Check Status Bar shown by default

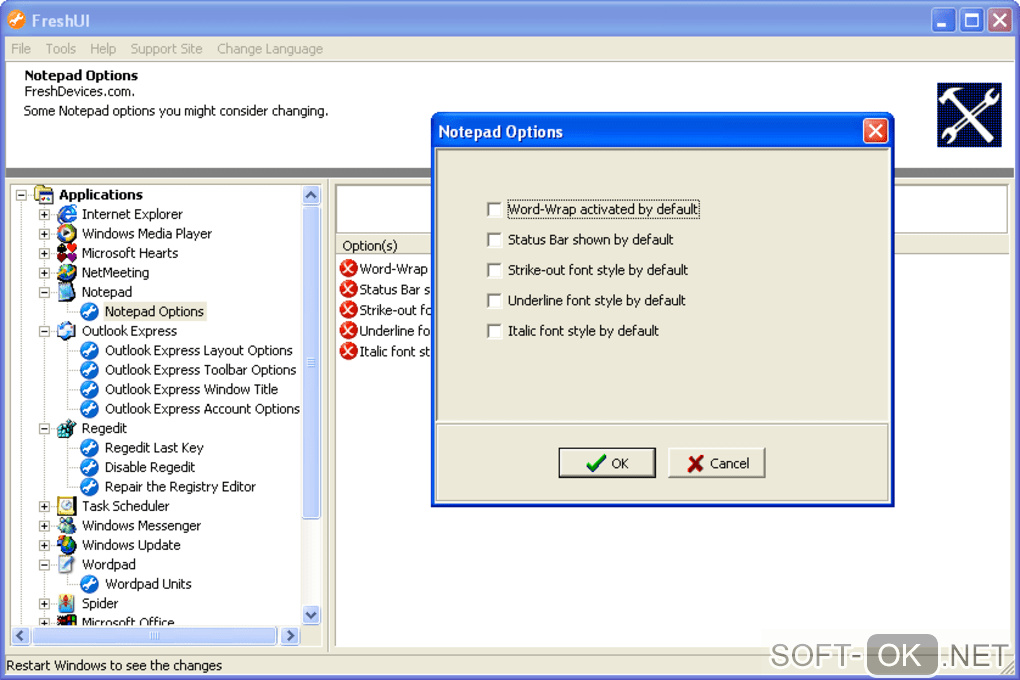[494, 240]
